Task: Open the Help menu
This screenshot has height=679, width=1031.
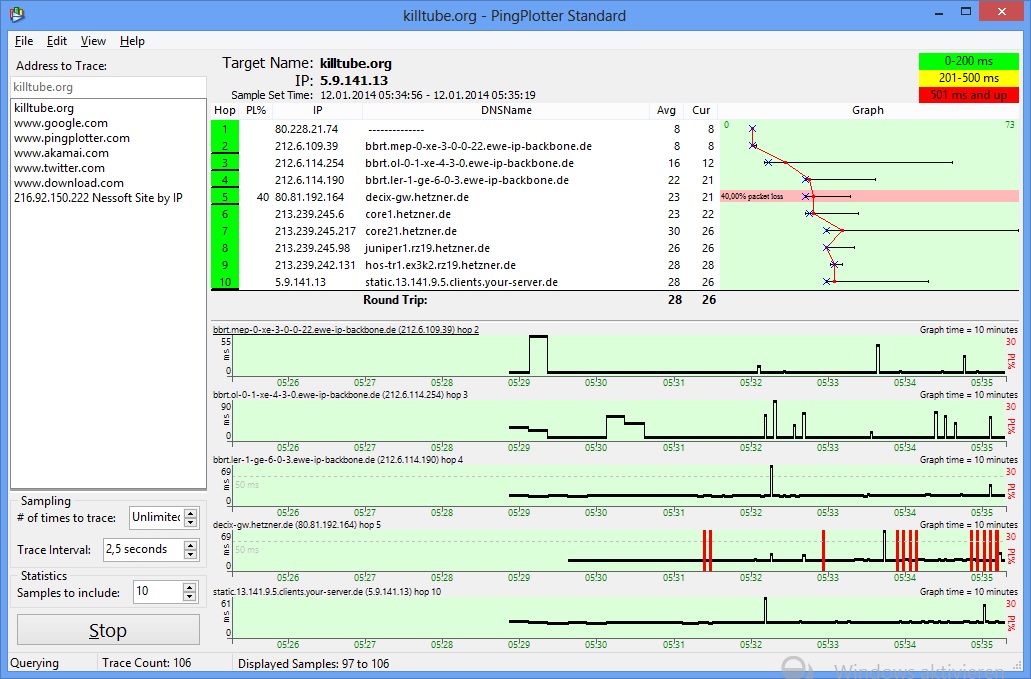Action: [x=132, y=41]
